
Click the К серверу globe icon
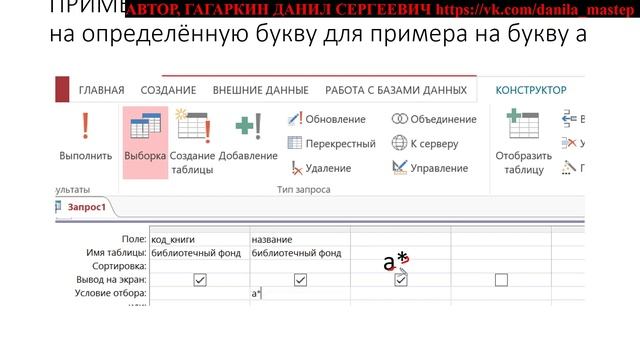point(399,143)
